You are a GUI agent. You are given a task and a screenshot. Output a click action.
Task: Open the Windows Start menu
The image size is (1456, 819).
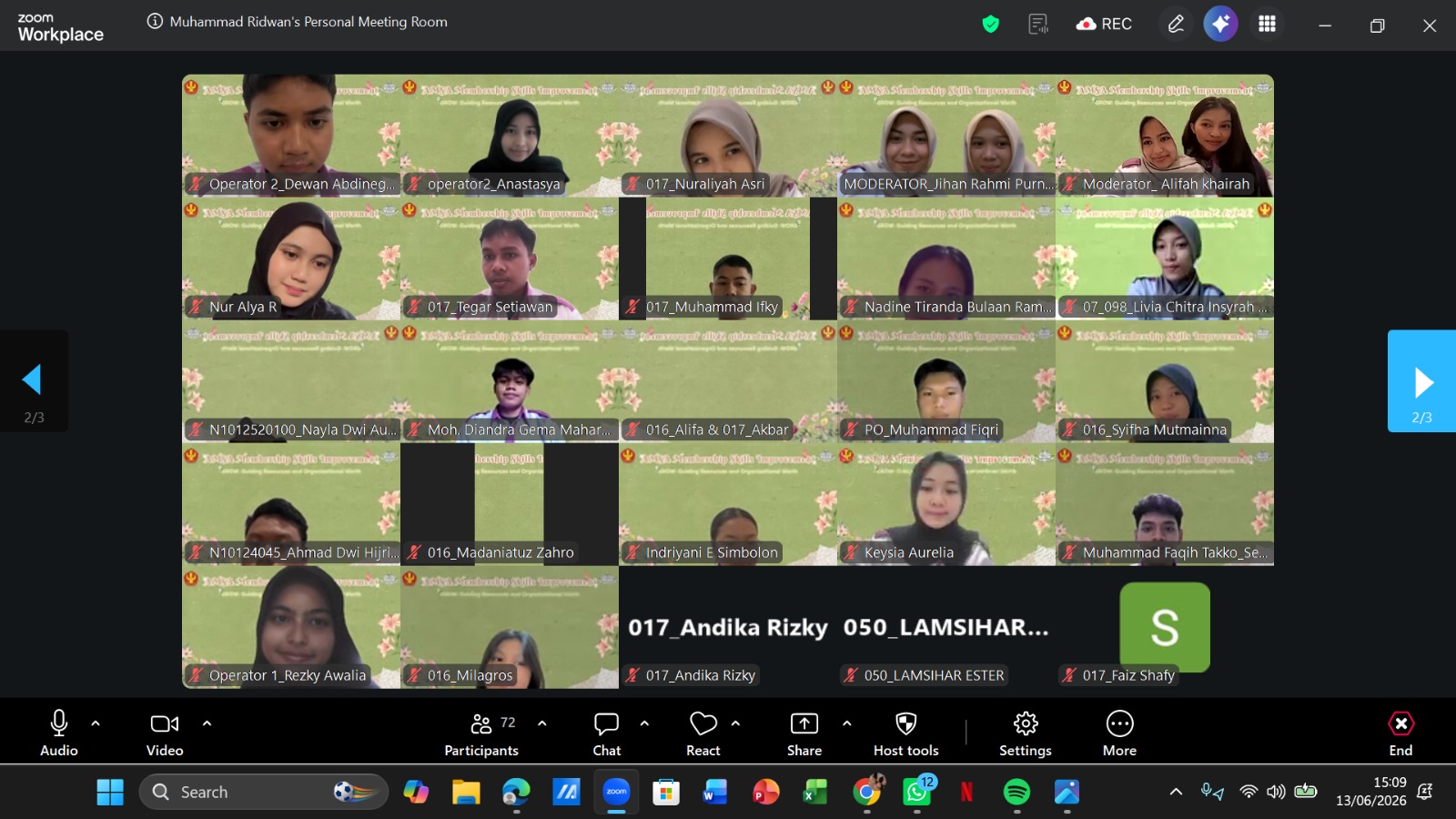pos(110,792)
